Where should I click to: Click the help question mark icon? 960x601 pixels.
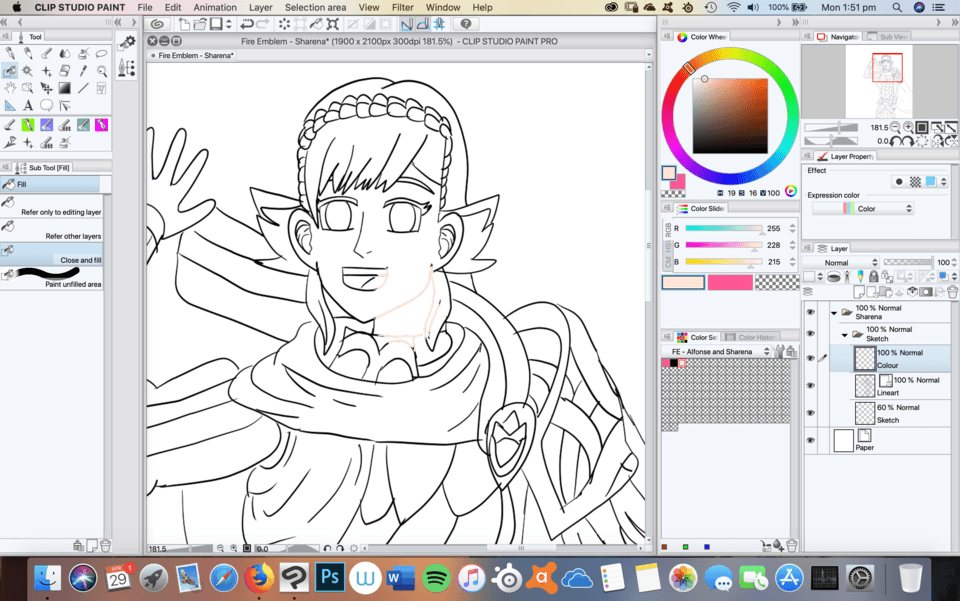466,24
